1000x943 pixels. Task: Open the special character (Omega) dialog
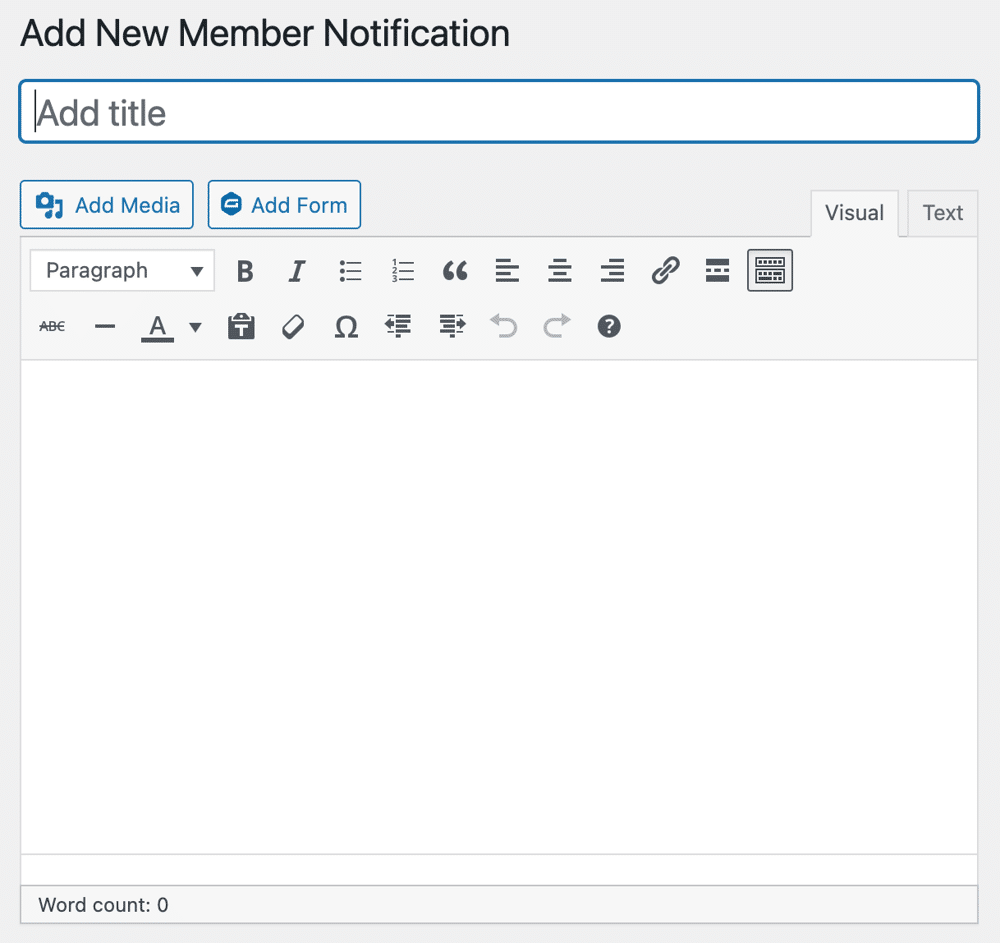(x=346, y=326)
